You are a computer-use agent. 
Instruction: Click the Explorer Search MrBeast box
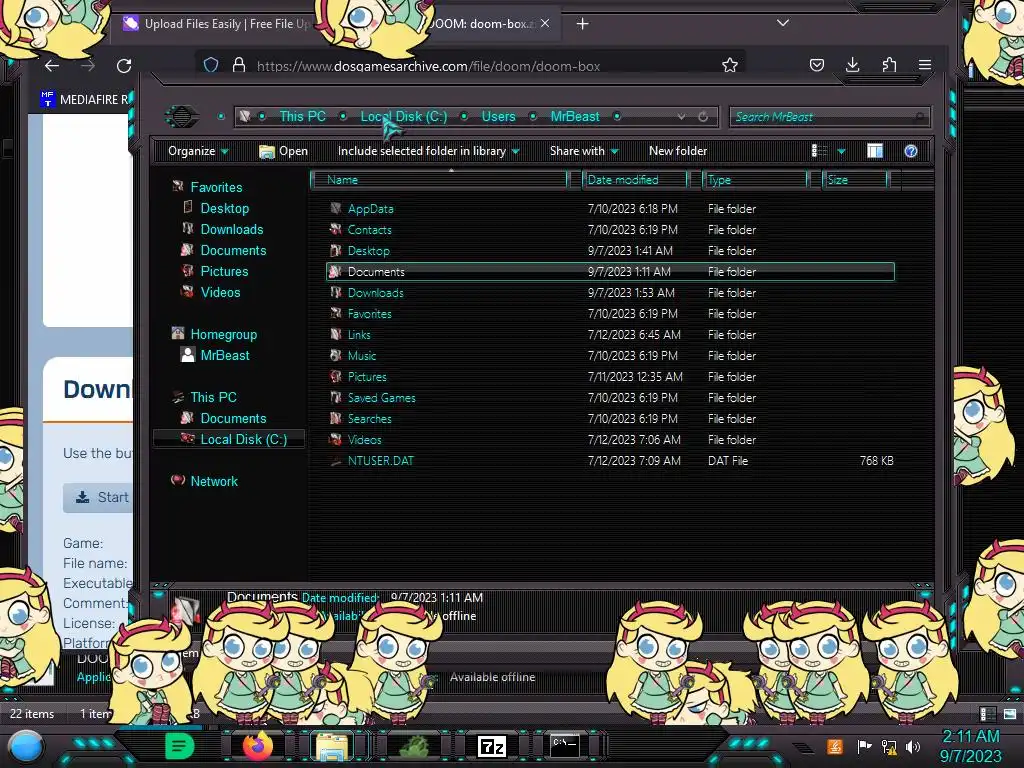pyautogui.click(x=829, y=117)
